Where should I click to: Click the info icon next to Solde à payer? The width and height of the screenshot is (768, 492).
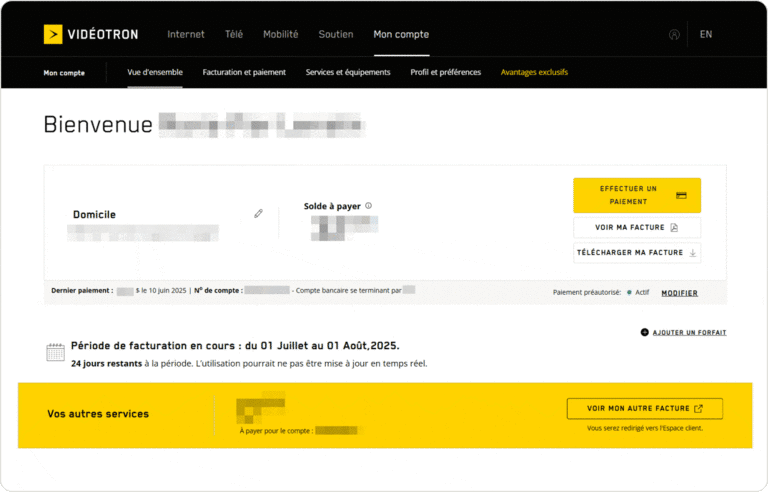[369, 206]
